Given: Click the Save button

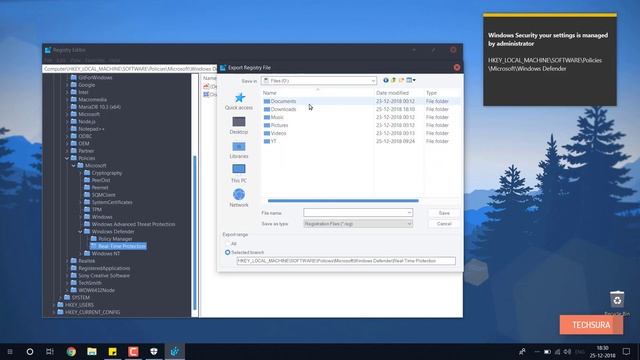Looking at the screenshot, I should tap(444, 213).
